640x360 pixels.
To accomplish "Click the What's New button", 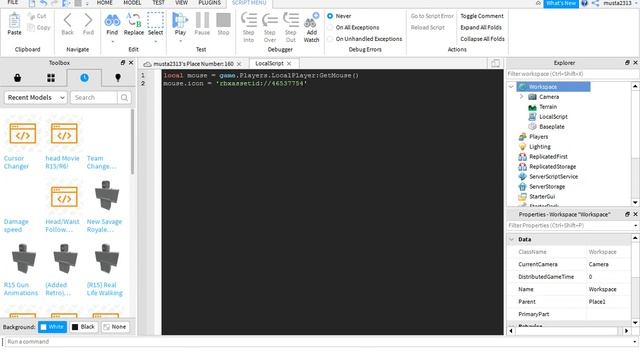I will [561, 3].
